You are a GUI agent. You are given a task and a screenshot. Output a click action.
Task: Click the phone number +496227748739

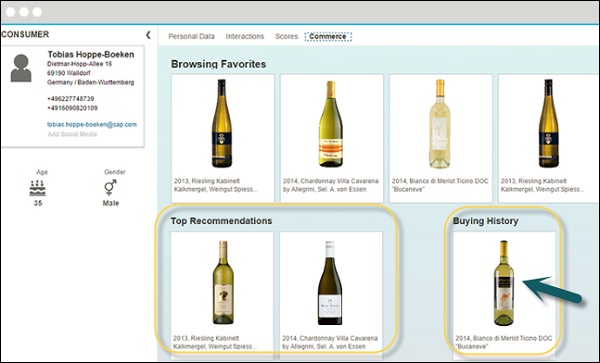coord(71,99)
